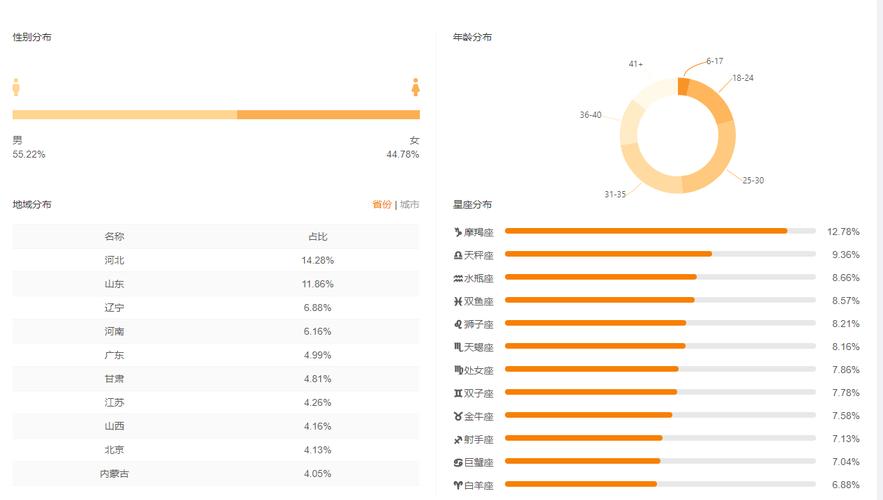
Task: Click the Leo symbol beside 狮子座
Action: tap(458, 324)
